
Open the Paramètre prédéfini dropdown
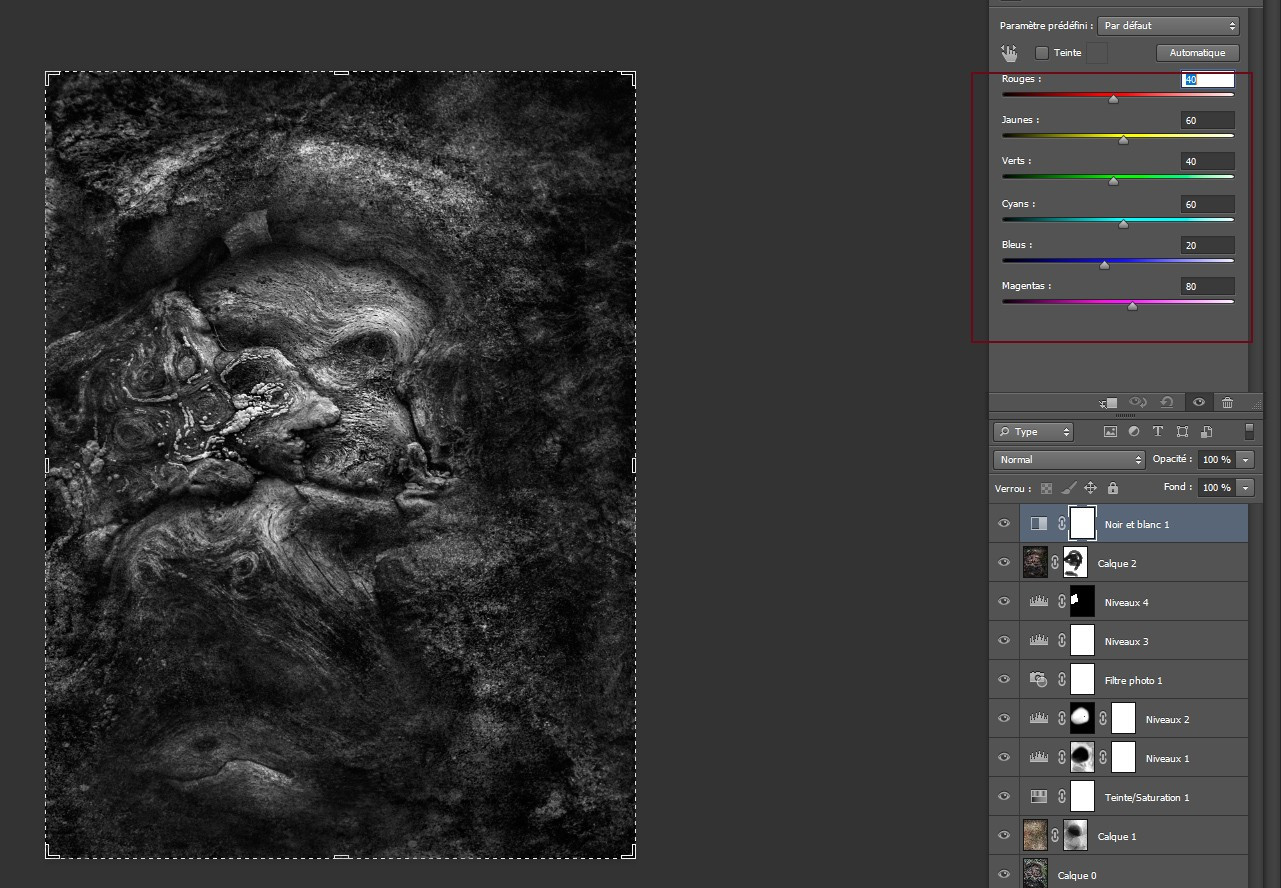pyautogui.click(x=1167, y=26)
